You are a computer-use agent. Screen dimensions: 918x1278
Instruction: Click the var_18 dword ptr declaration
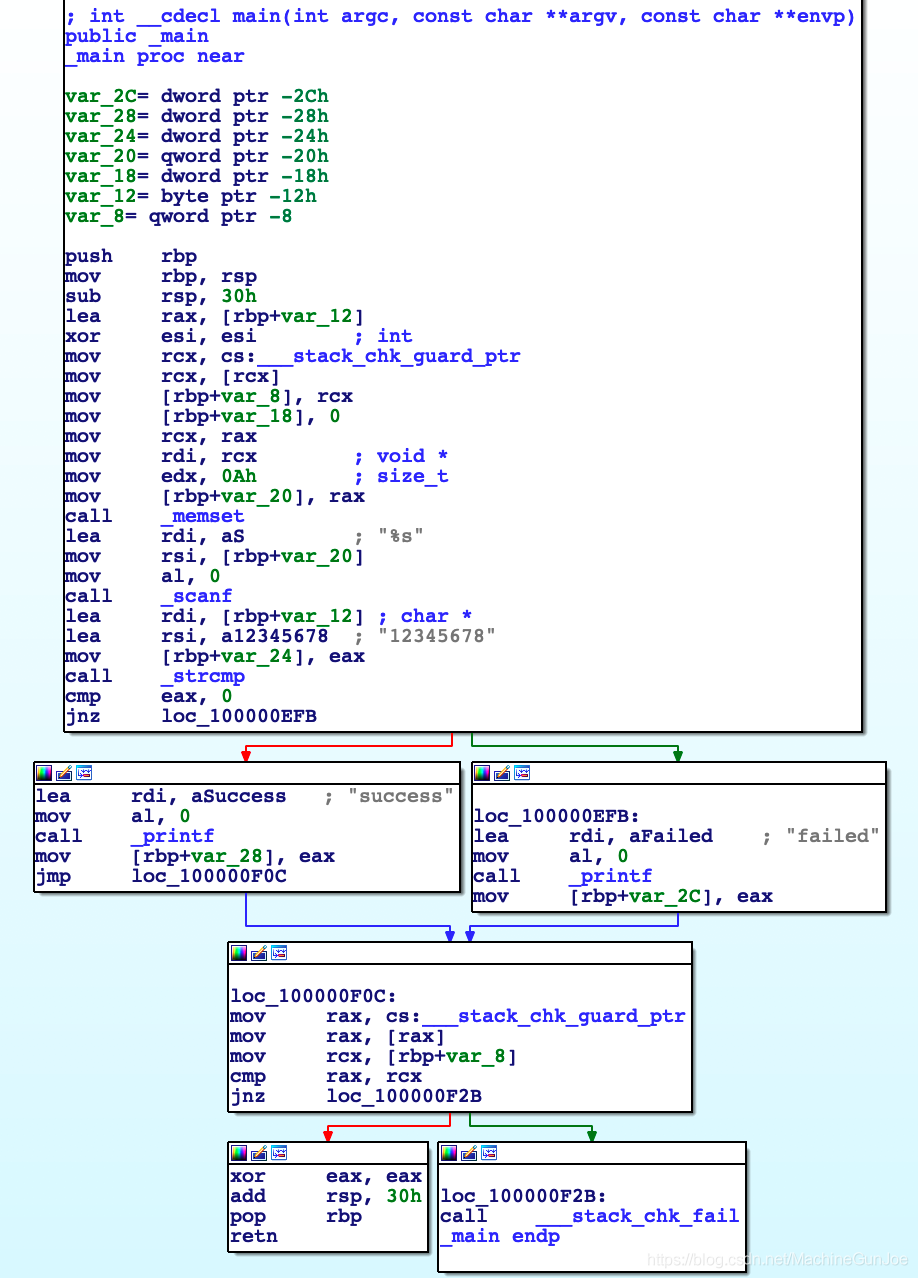pos(196,176)
